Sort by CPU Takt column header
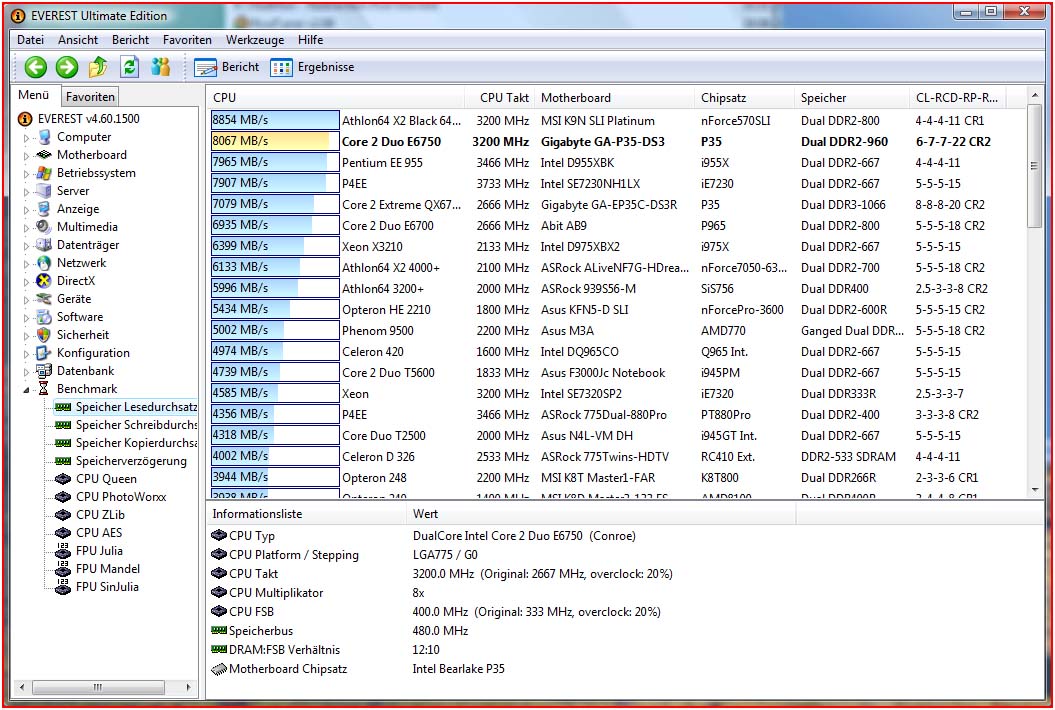Viewport: 1055px width, 710px height. pos(499,98)
